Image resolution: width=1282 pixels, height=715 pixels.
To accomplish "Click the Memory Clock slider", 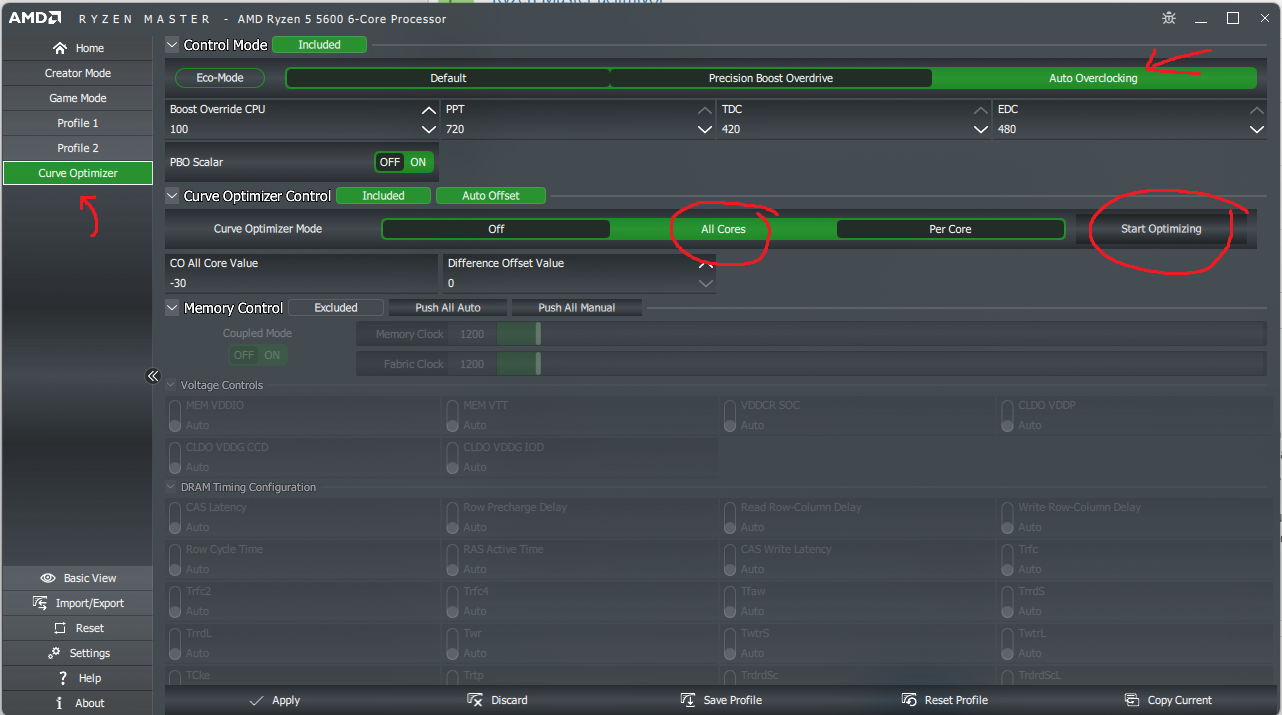I will [880, 334].
